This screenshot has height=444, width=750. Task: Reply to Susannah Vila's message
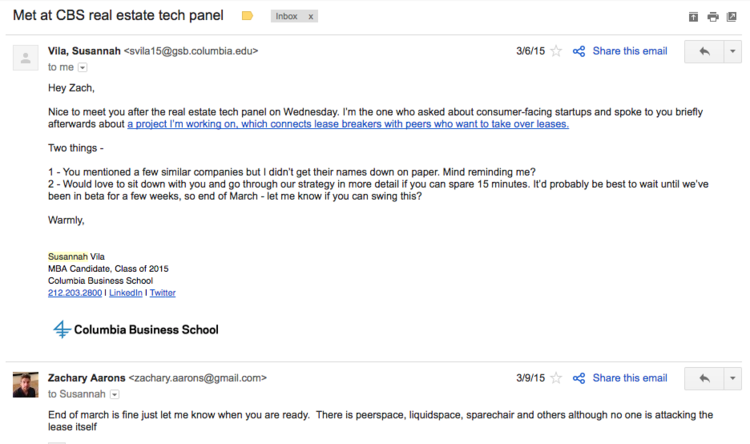click(x=704, y=52)
